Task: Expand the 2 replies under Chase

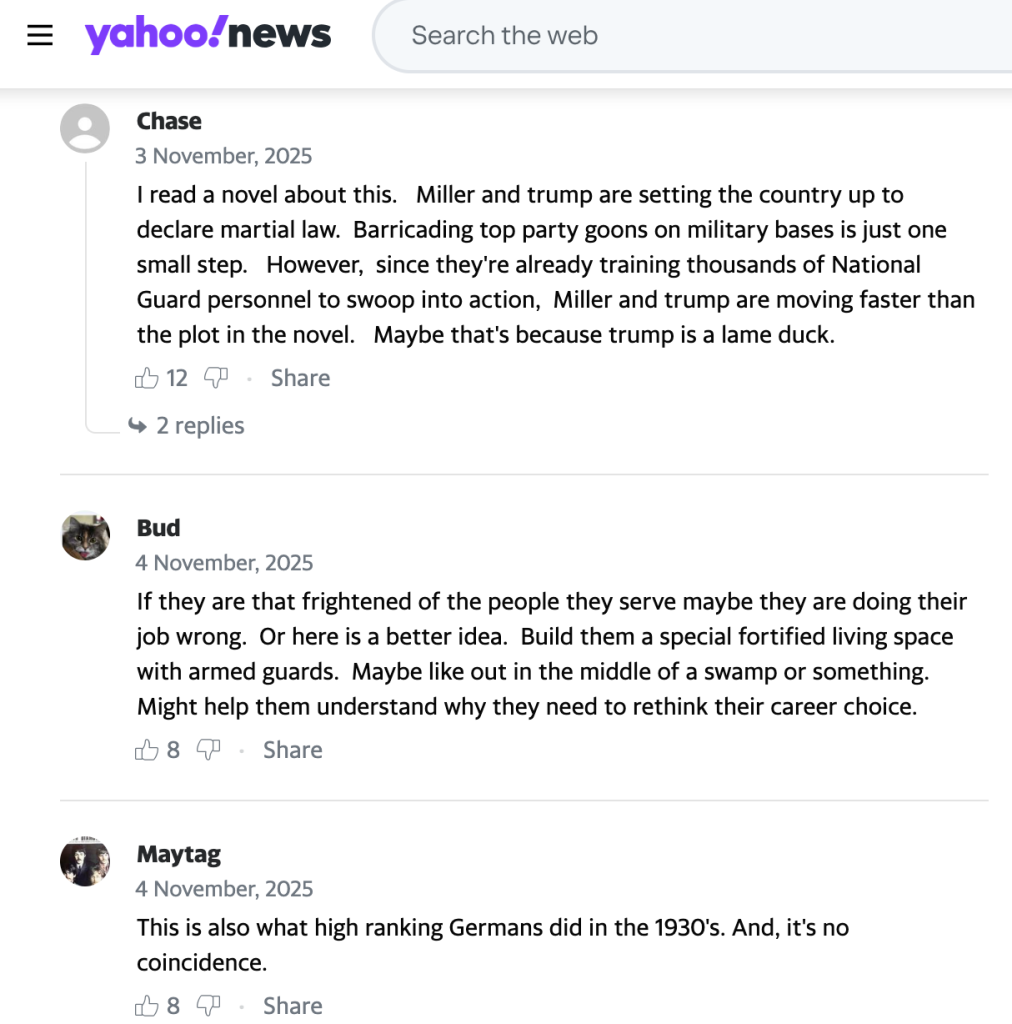Action: coord(200,426)
